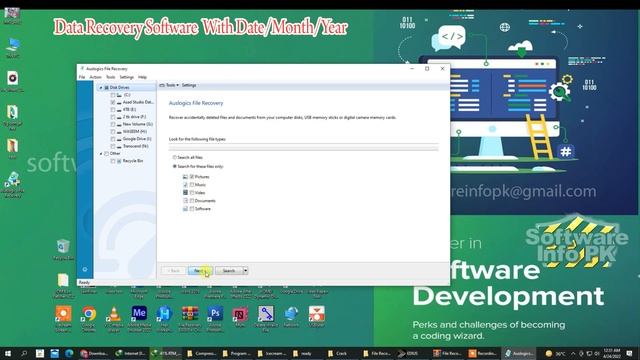Screen dimensions: 640x360
Task: Switch to Auslogics taskbar button
Action: [x=519, y=353]
